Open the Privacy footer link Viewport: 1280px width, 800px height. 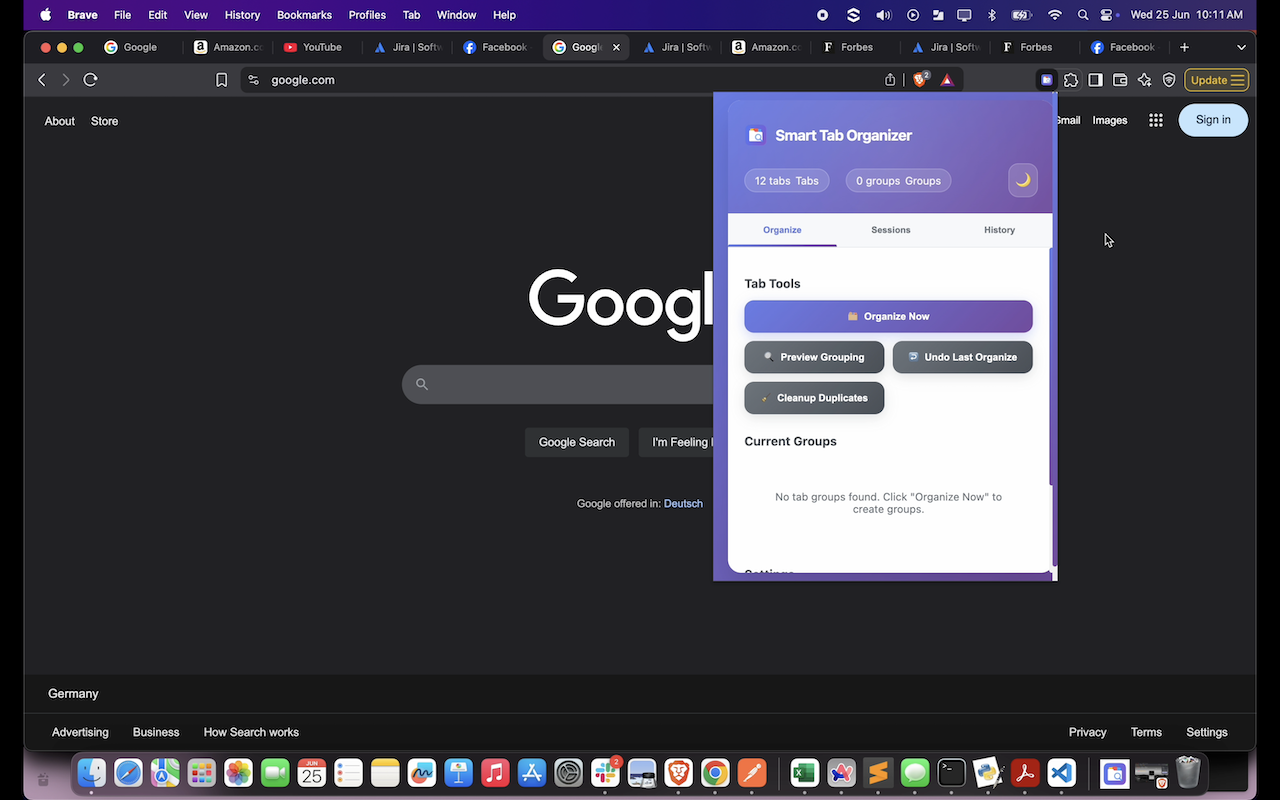pos(1087,732)
